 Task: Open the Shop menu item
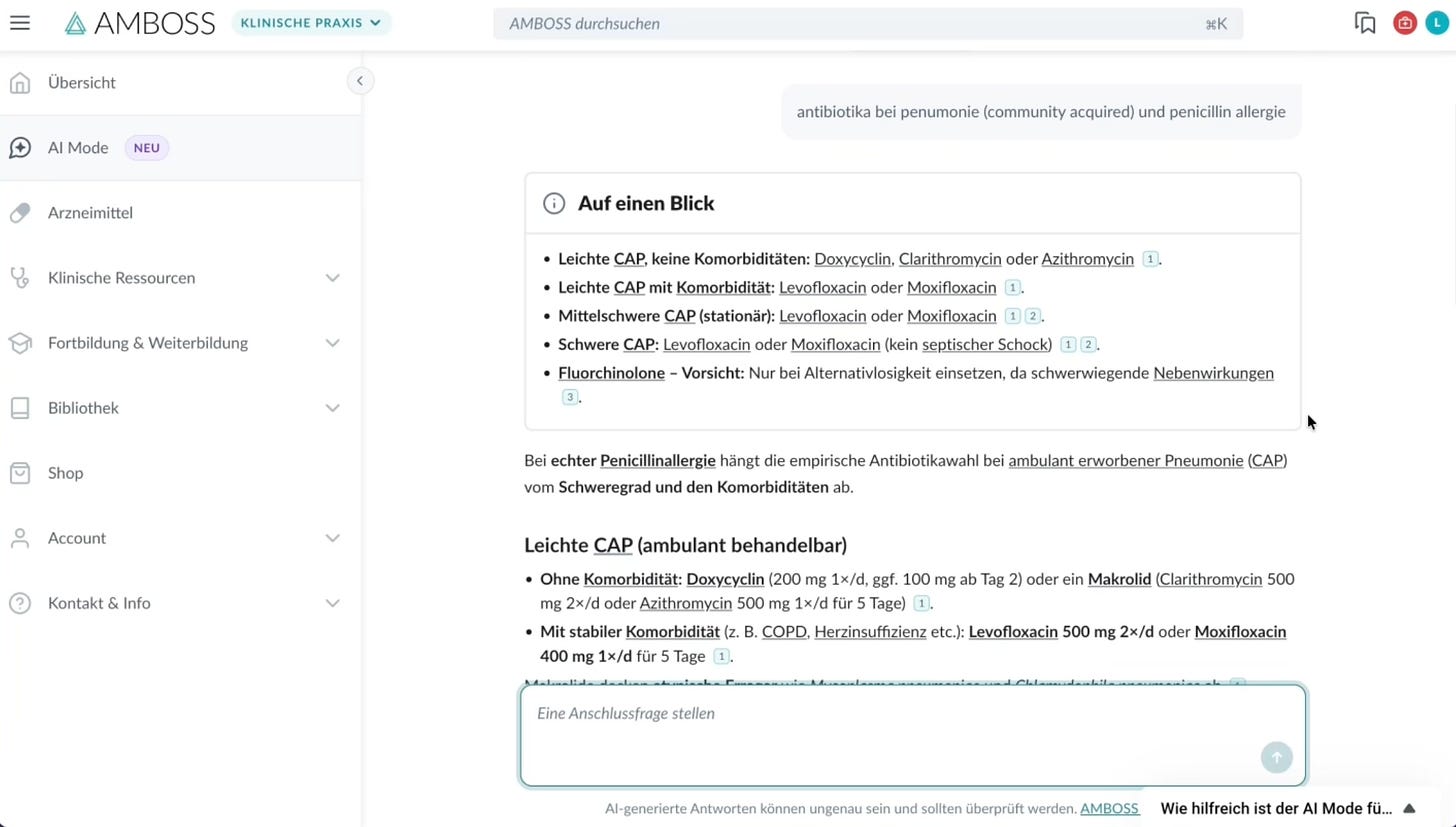tap(65, 473)
